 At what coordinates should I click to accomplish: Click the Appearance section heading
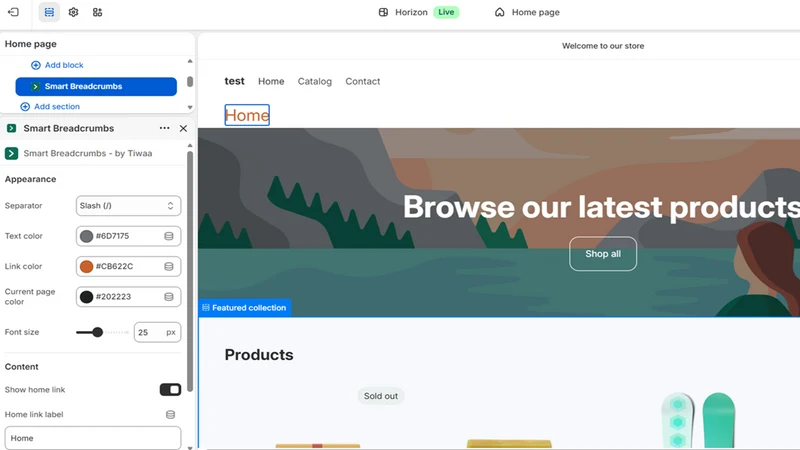coord(31,180)
